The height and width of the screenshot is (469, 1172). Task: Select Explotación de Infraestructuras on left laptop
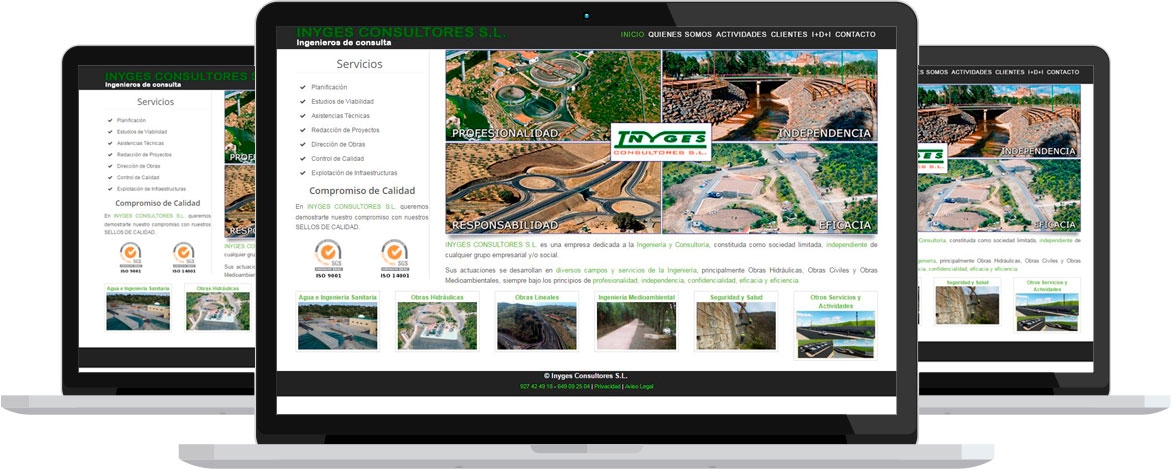click(152, 189)
